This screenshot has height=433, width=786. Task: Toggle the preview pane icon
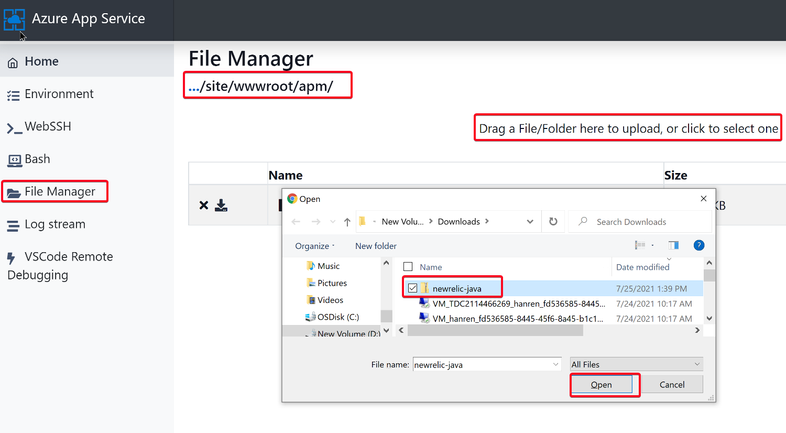point(673,245)
